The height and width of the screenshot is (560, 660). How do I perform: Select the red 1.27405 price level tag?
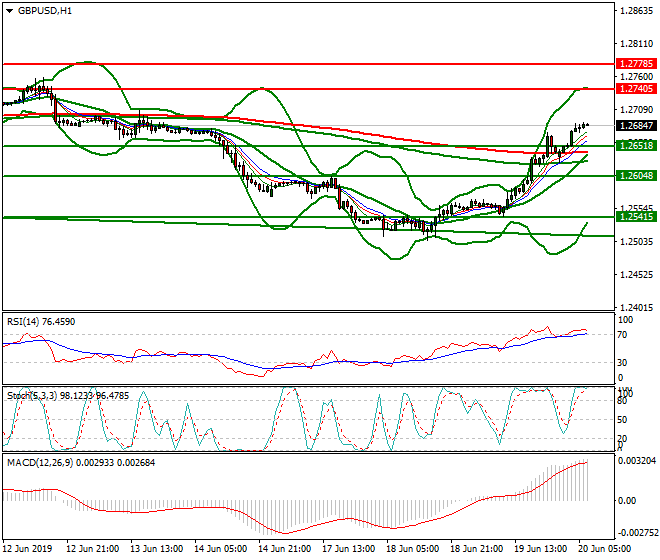[635, 89]
